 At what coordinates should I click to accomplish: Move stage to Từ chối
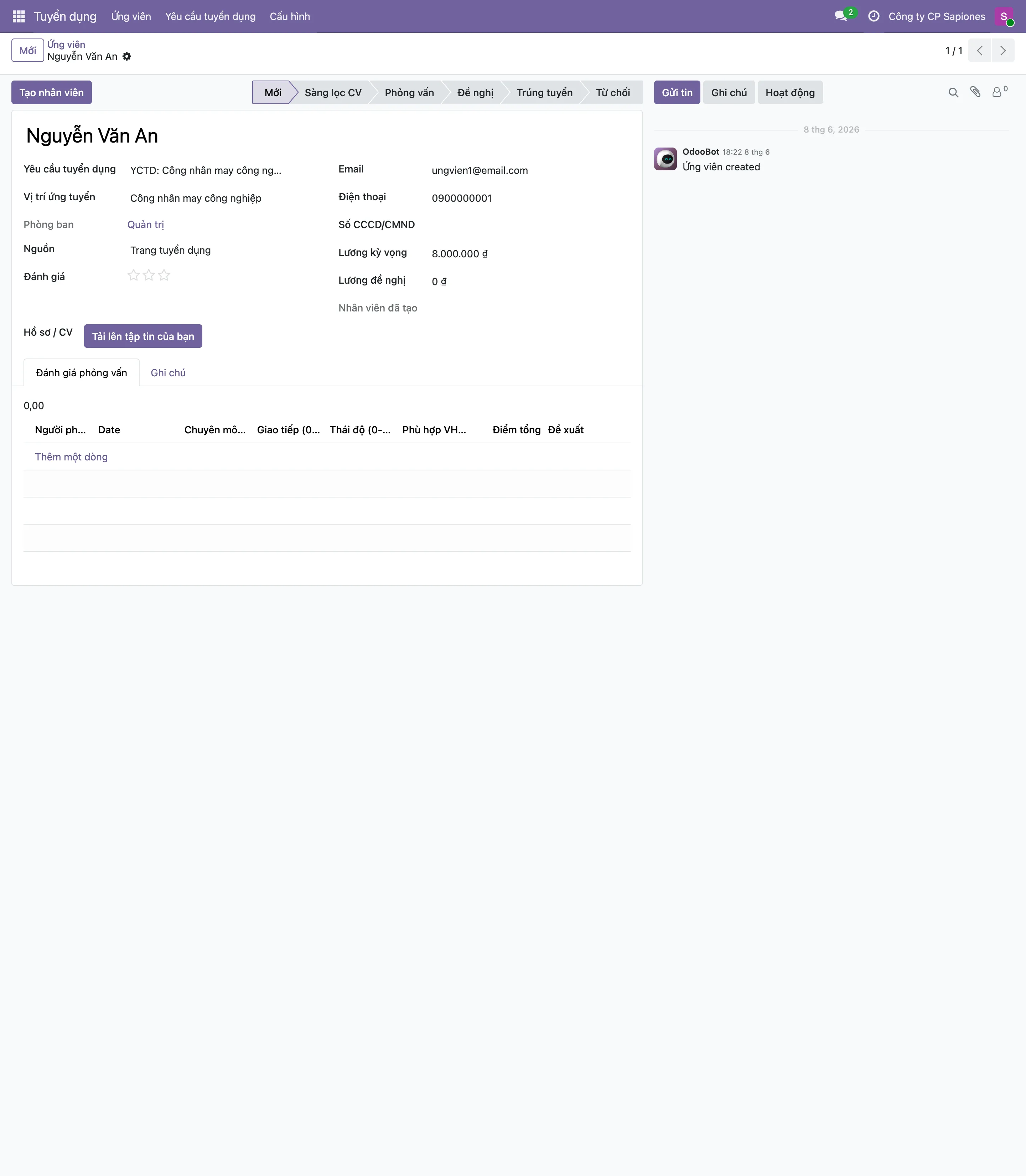pyautogui.click(x=613, y=93)
